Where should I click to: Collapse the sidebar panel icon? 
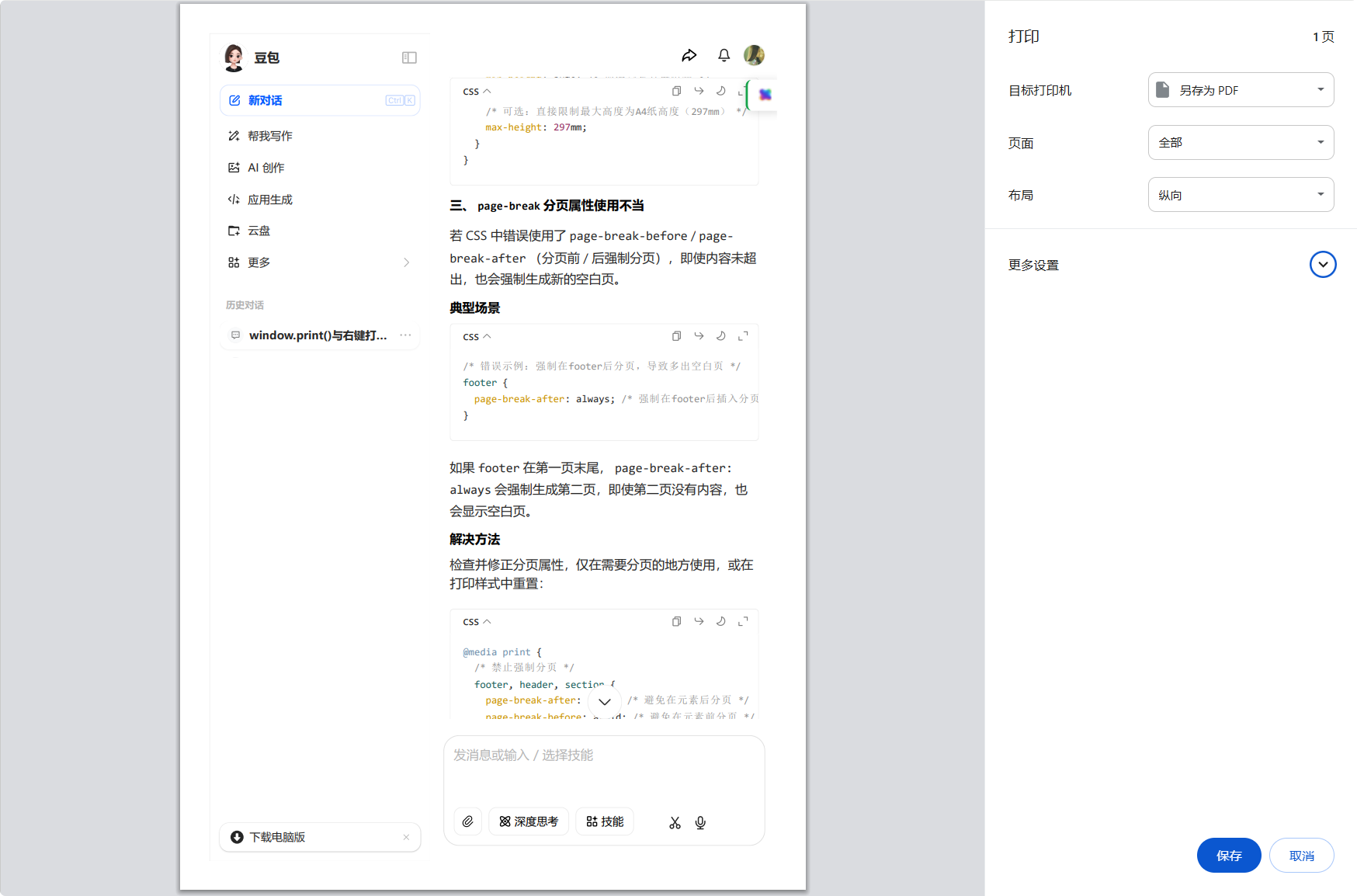point(409,57)
